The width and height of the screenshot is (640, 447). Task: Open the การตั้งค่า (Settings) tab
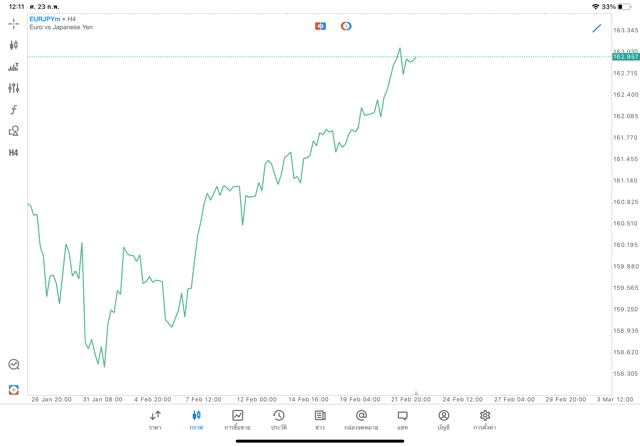(x=485, y=419)
